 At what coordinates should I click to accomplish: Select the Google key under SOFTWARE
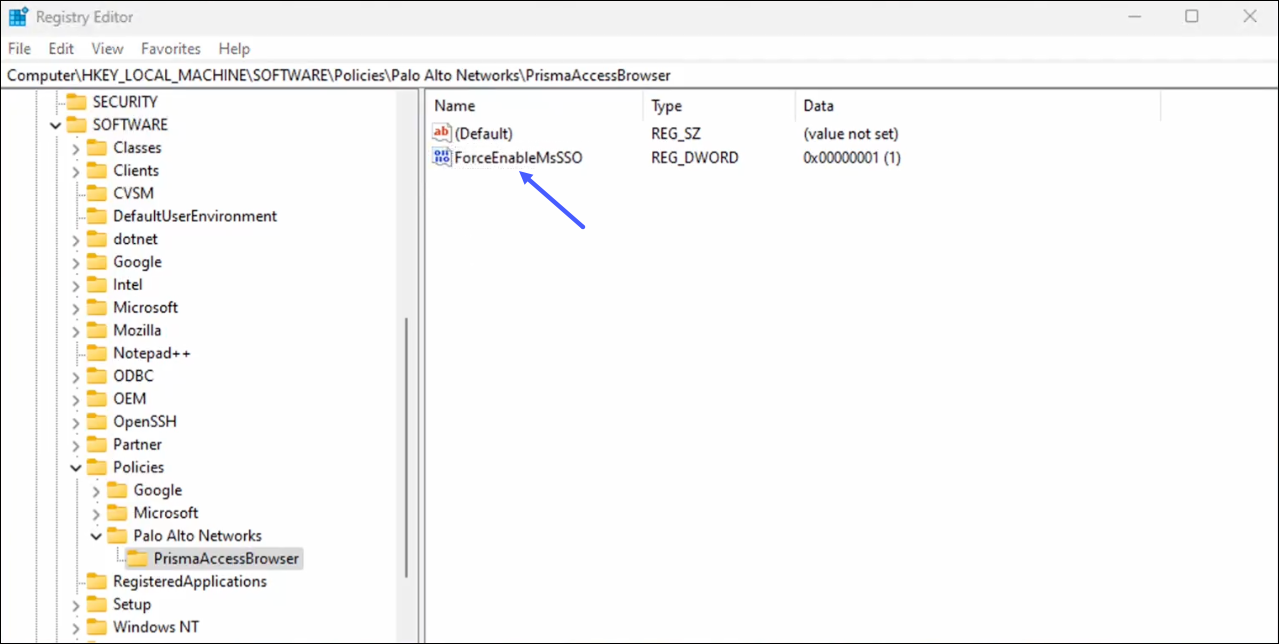click(x=137, y=262)
